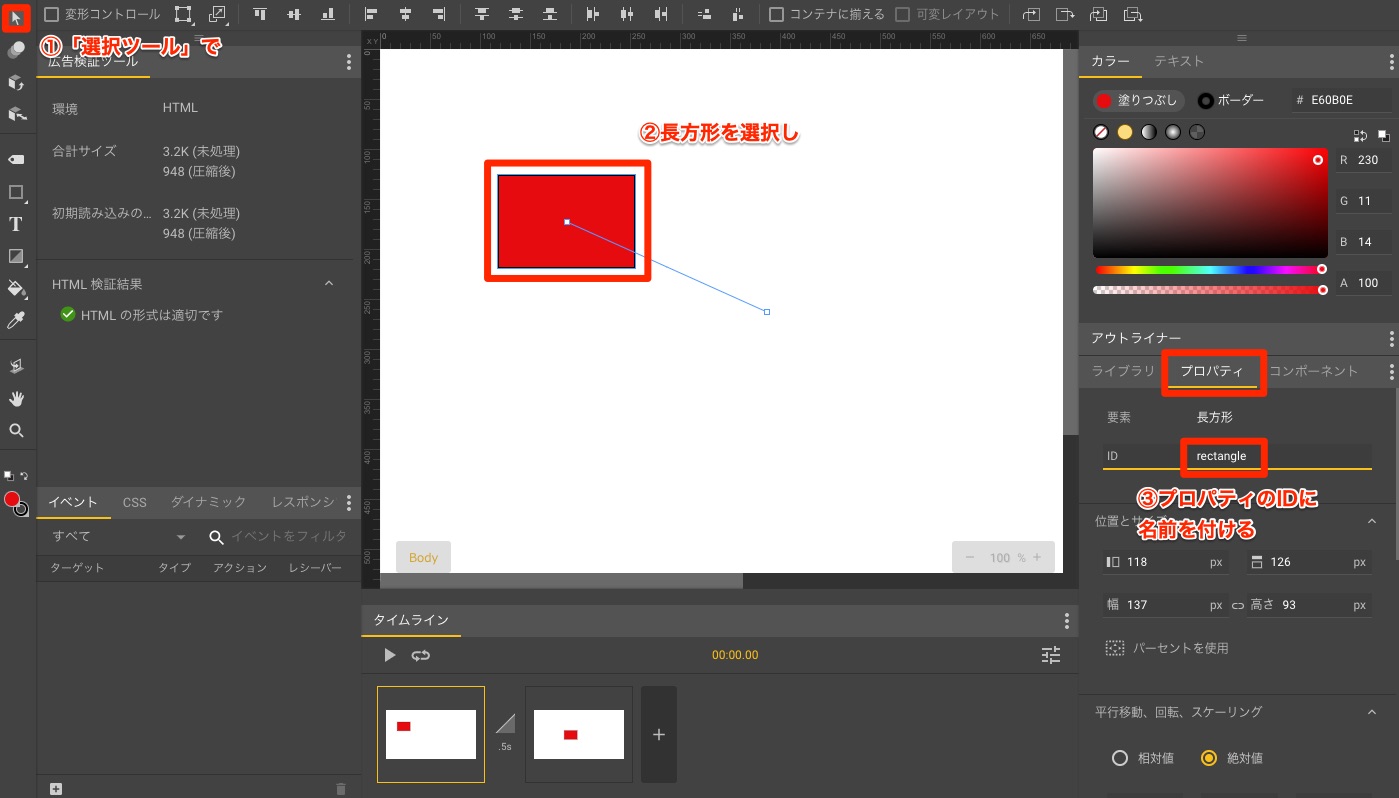Screen dimensions: 1399x798
Task: Click the bring forward icon
Action: [x=1031, y=14]
